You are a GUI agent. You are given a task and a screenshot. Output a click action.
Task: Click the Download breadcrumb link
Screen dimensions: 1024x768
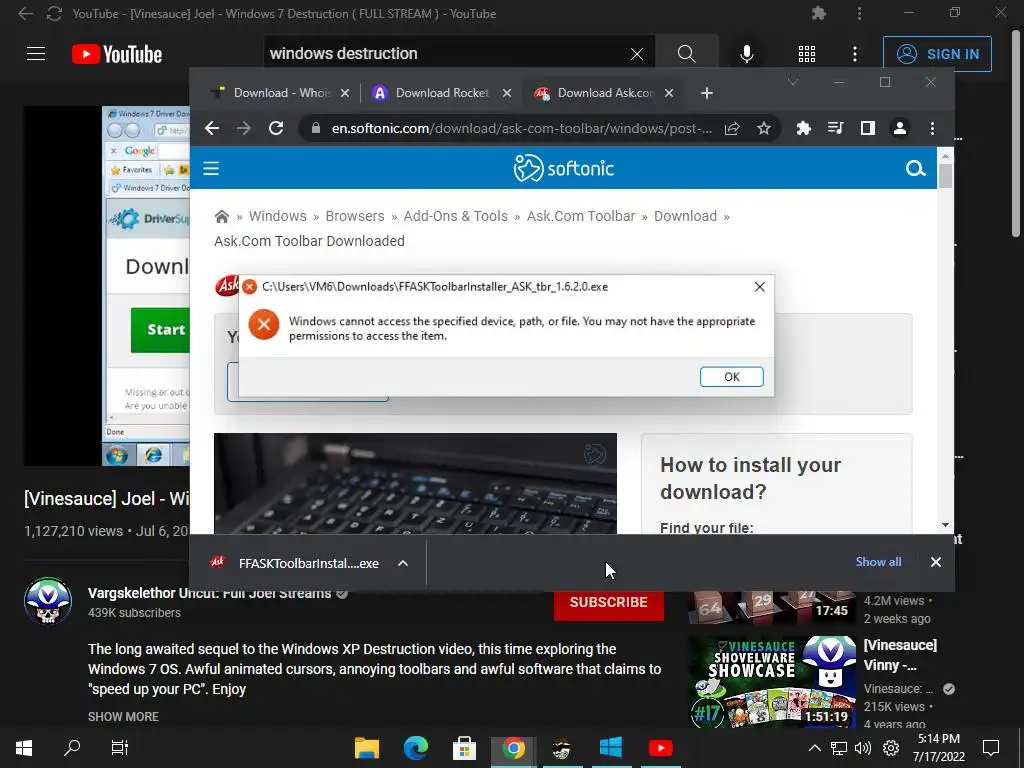[685, 216]
